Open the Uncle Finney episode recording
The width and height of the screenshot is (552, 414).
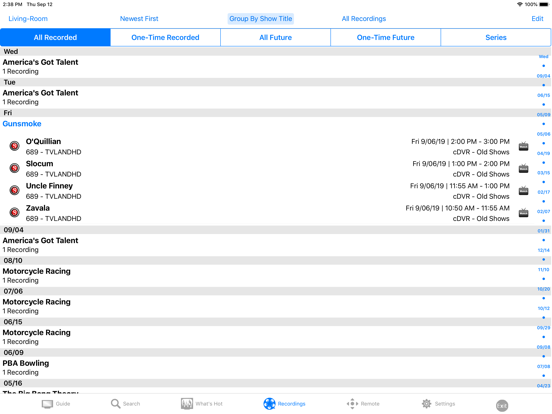point(268,190)
